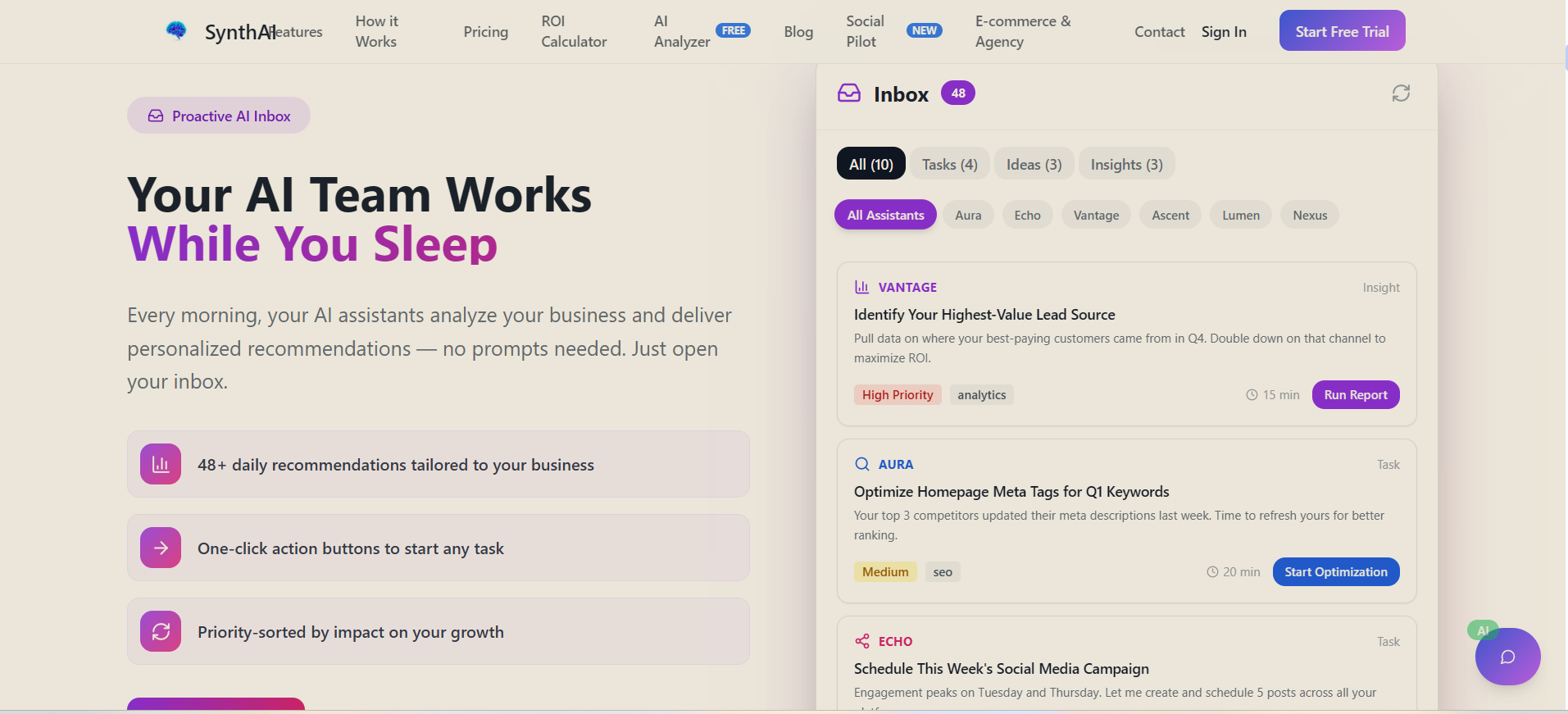Filter the inbox by Ascent
This screenshot has width=1568, height=714.
(x=1170, y=215)
